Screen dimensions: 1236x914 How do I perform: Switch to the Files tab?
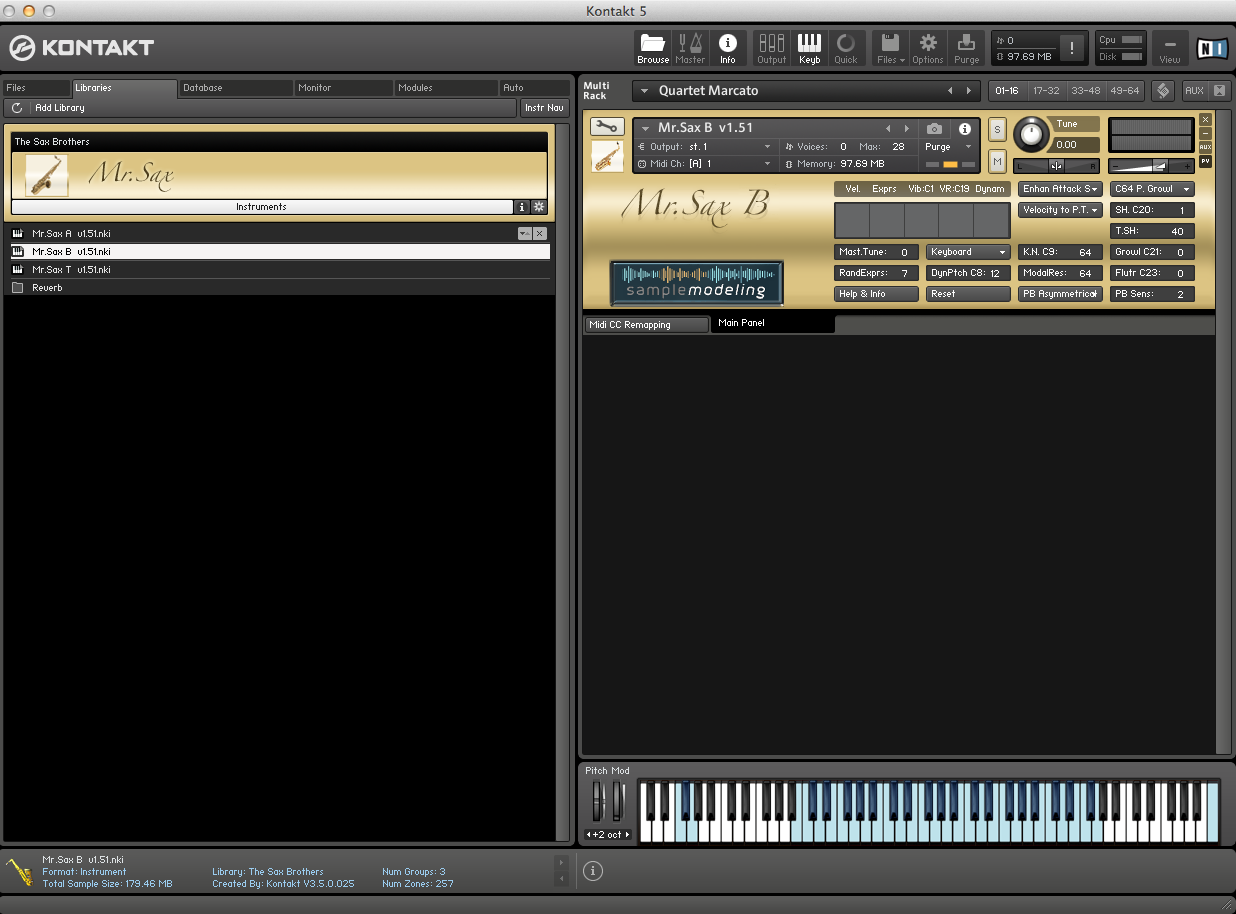click(x=37, y=88)
